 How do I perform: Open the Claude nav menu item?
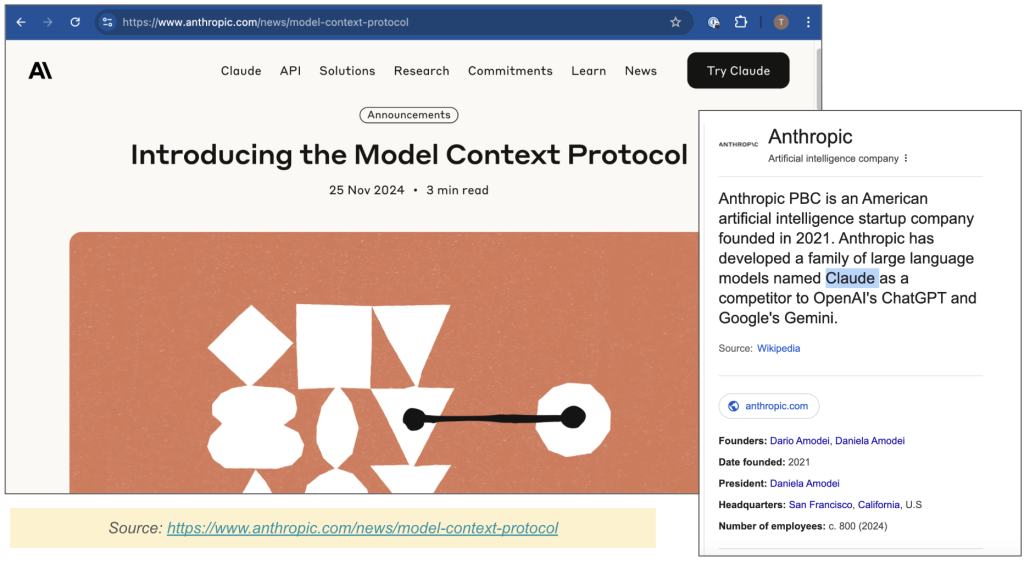coord(241,71)
